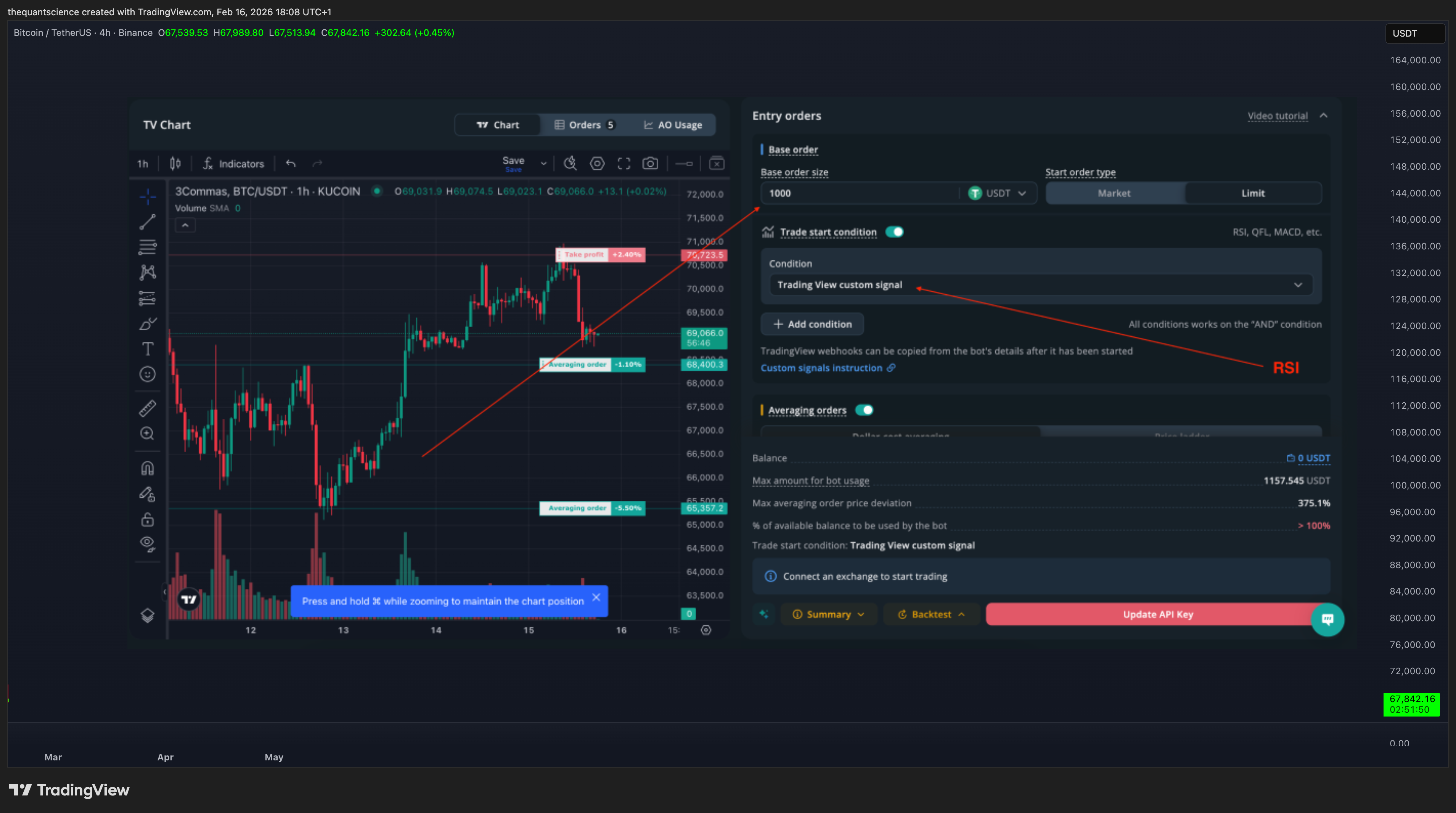Close the embedded TV chart panel
The image size is (1456, 813).
pyautogui.click(x=717, y=163)
